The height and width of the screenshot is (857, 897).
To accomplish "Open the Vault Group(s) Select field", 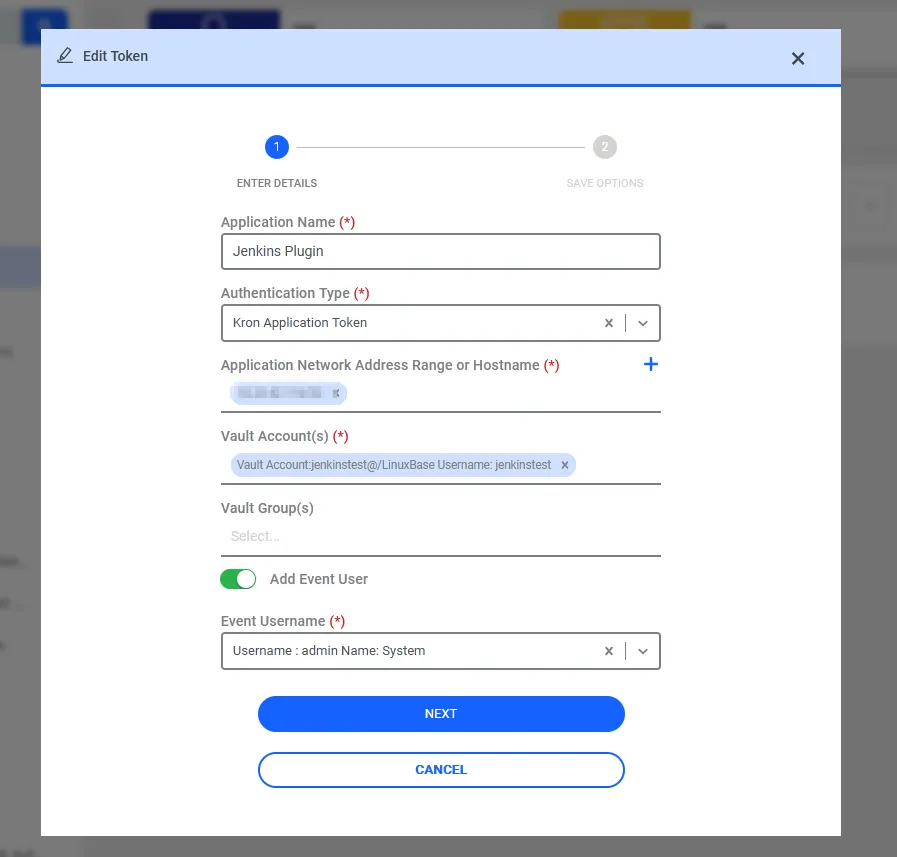I will click(x=440, y=536).
